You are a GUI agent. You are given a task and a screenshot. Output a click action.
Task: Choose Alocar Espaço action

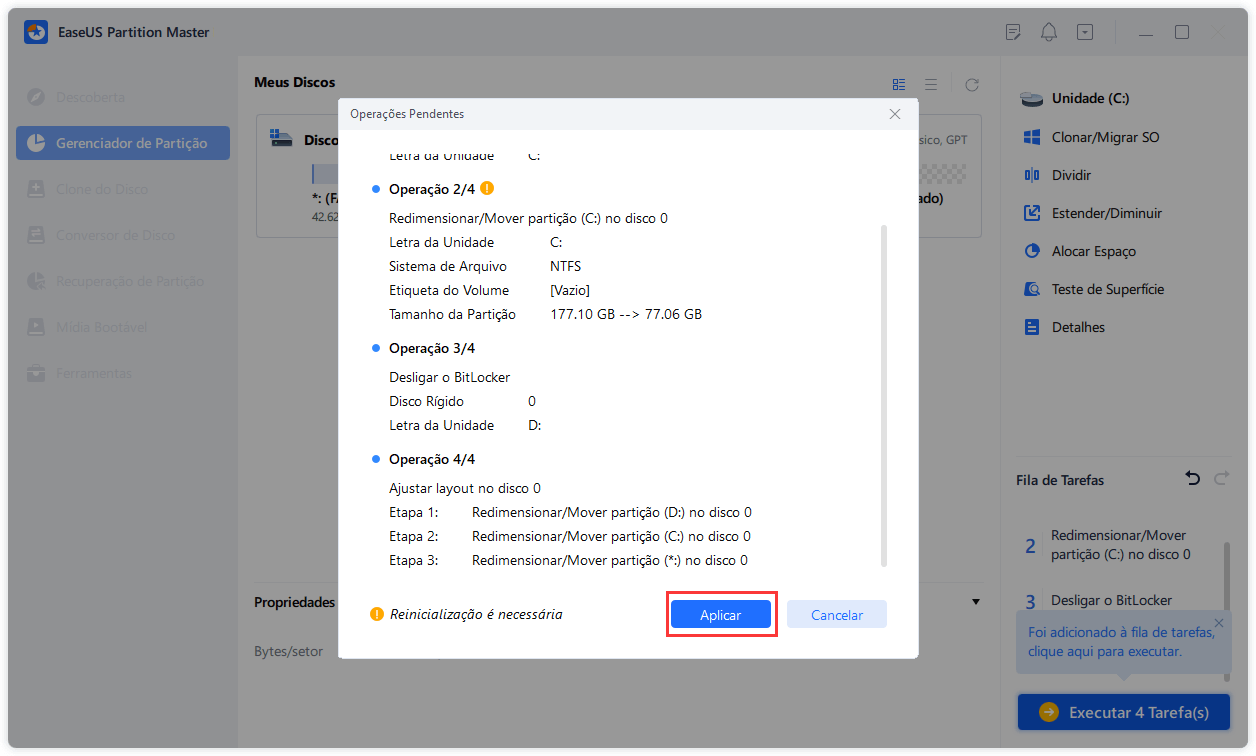[1094, 251]
